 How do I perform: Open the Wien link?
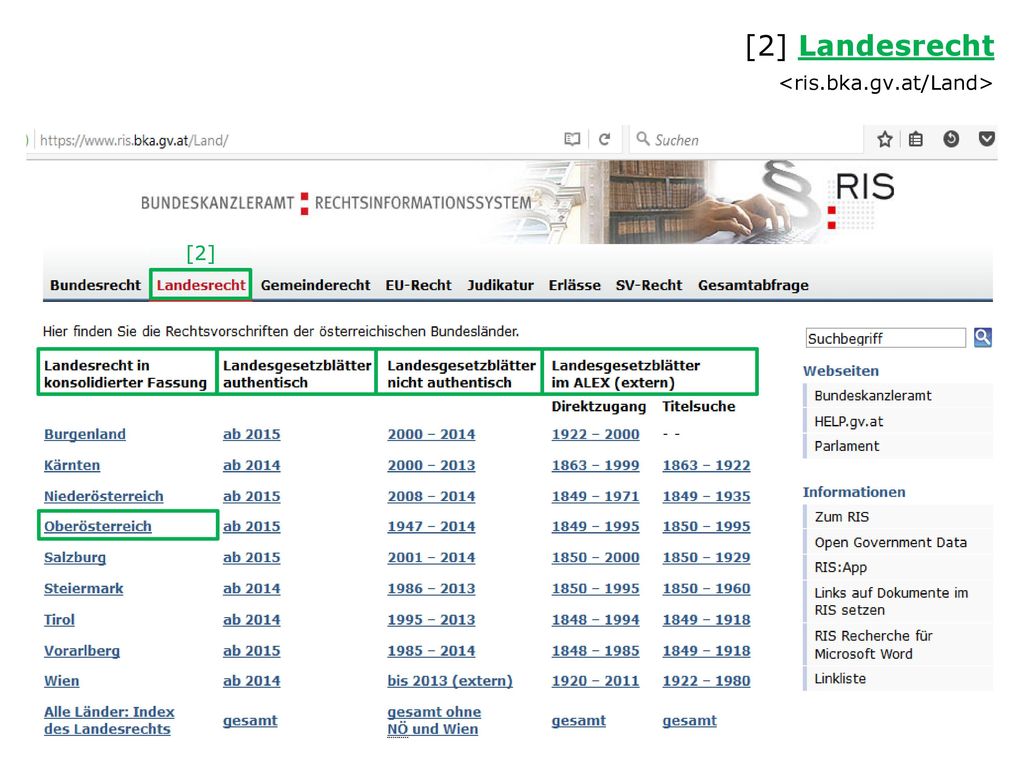click(61, 681)
